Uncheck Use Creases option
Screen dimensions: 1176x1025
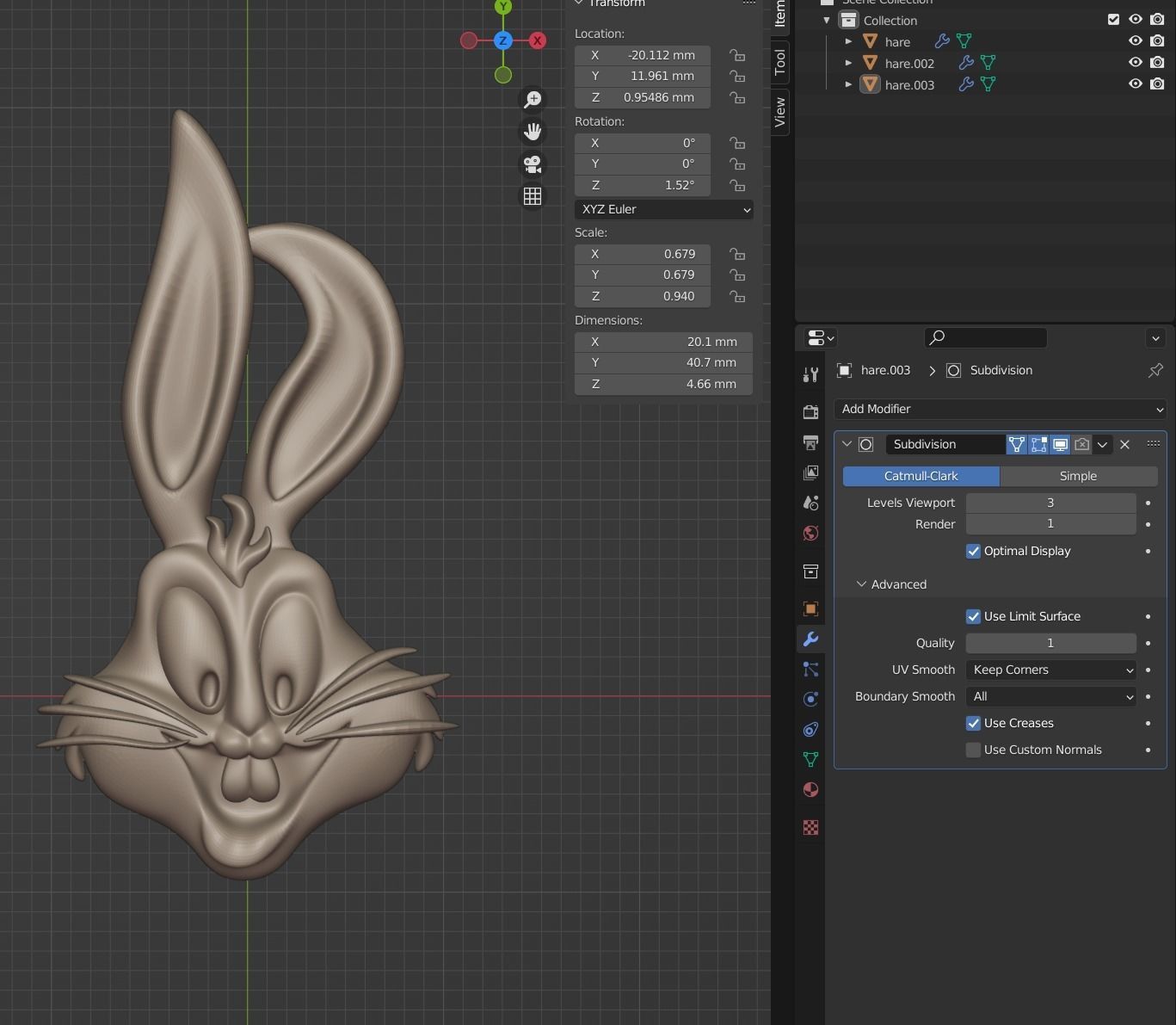tap(973, 723)
